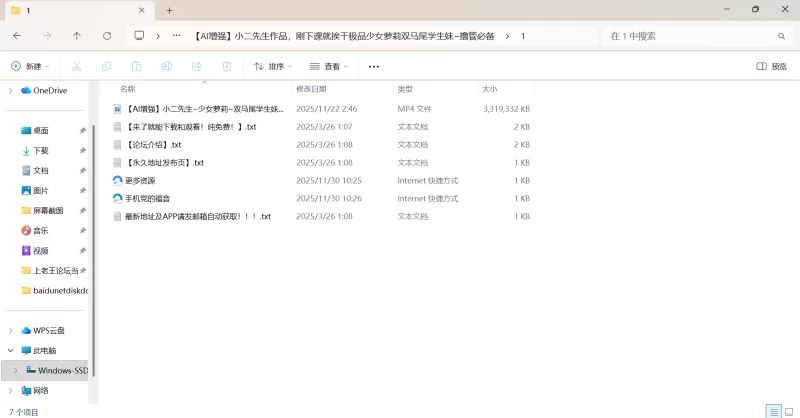Add a new tab with plus button
The height and width of the screenshot is (418, 800).
[x=169, y=10]
